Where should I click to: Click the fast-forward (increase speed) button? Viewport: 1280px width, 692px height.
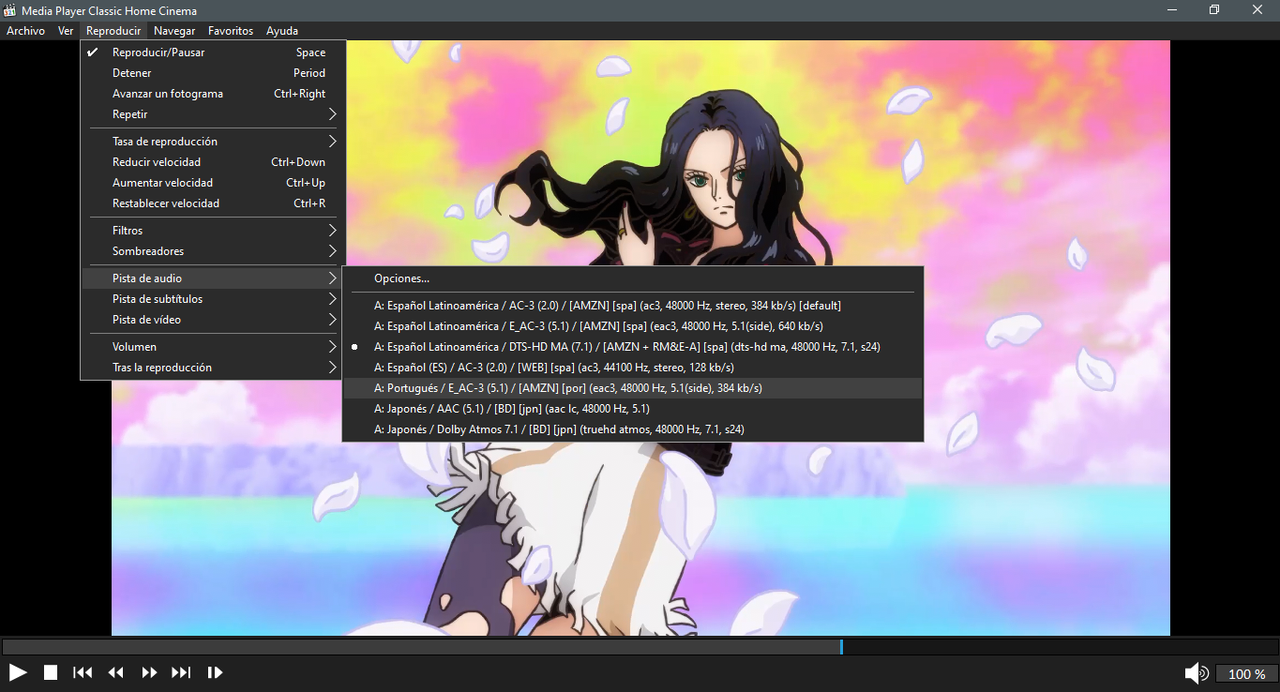click(x=149, y=673)
